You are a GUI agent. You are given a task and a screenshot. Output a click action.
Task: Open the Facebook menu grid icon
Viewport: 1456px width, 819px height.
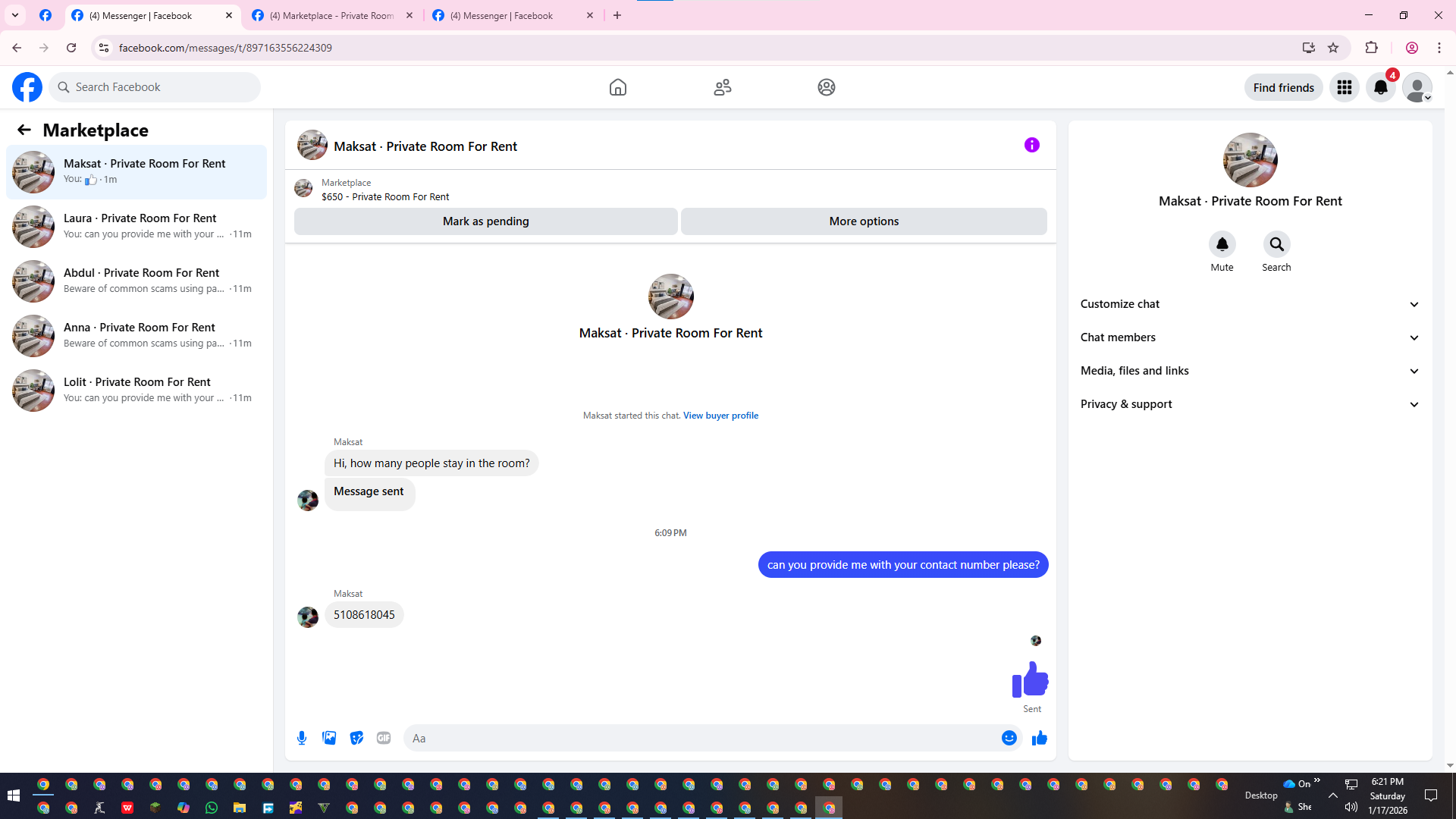point(1344,87)
